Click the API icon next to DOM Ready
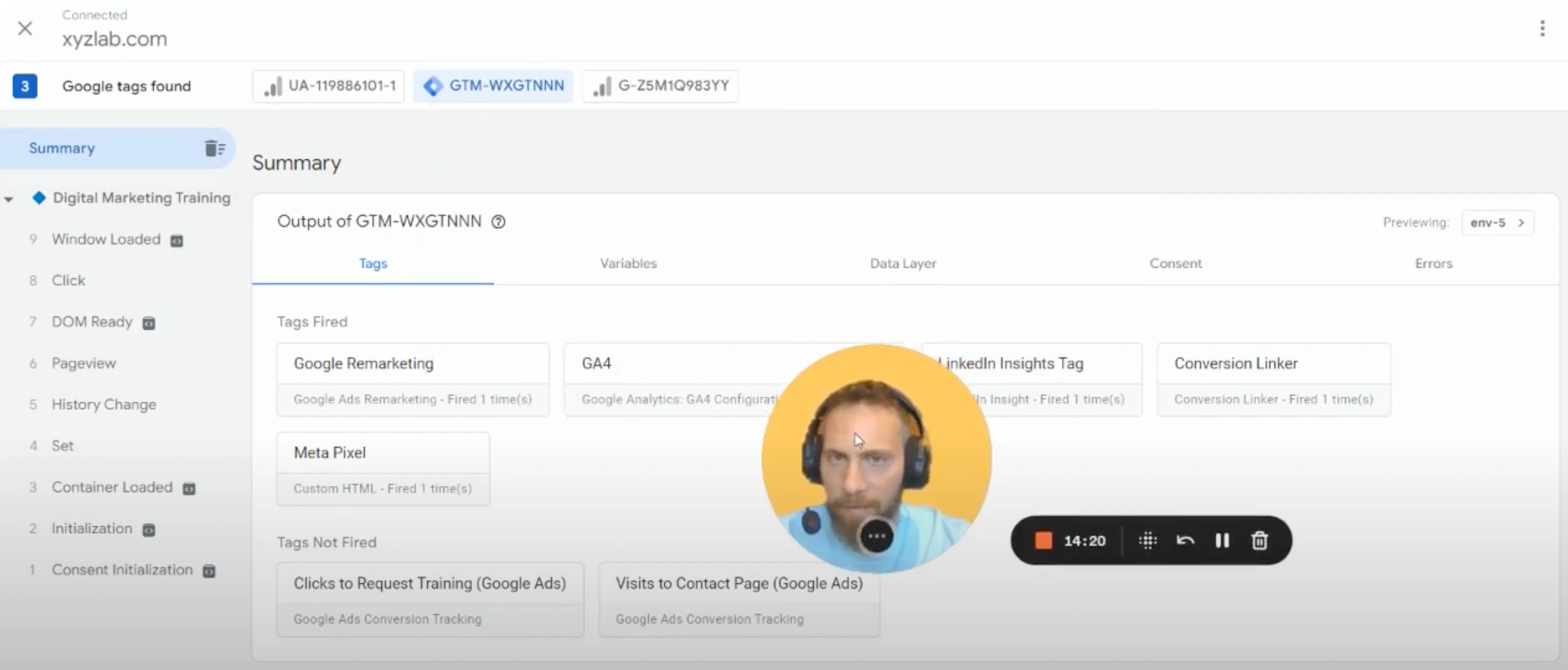 148,323
